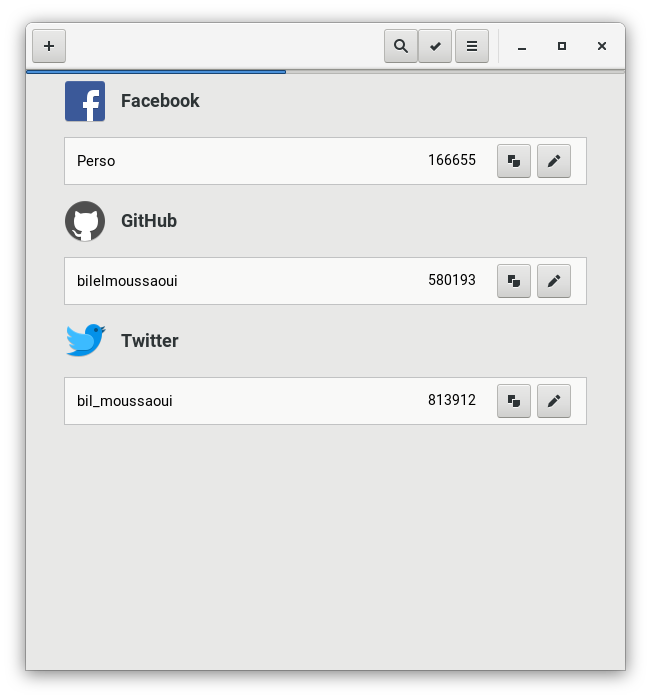Image resolution: width=651 pixels, height=699 pixels.
Task: Select the bilelmoussaoui account row
Action: pyautogui.click(x=326, y=281)
